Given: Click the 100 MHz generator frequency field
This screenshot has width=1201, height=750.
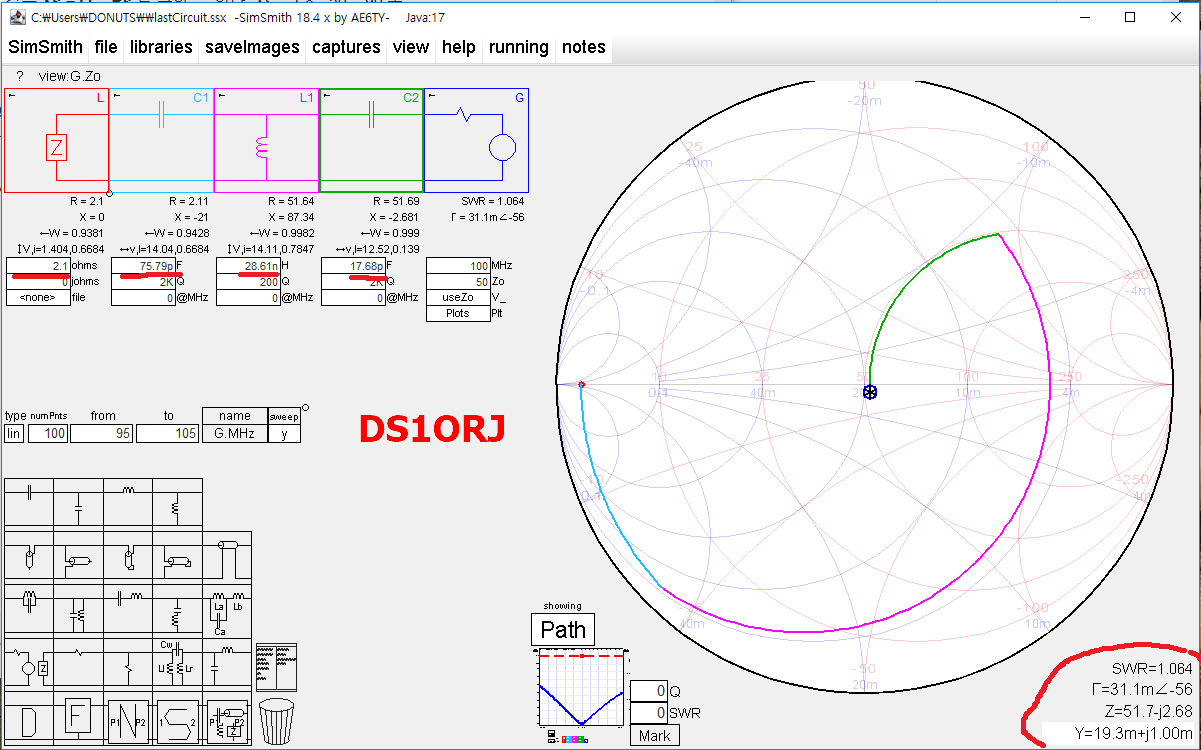Looking at the screenshot, I should coord(458,266).
